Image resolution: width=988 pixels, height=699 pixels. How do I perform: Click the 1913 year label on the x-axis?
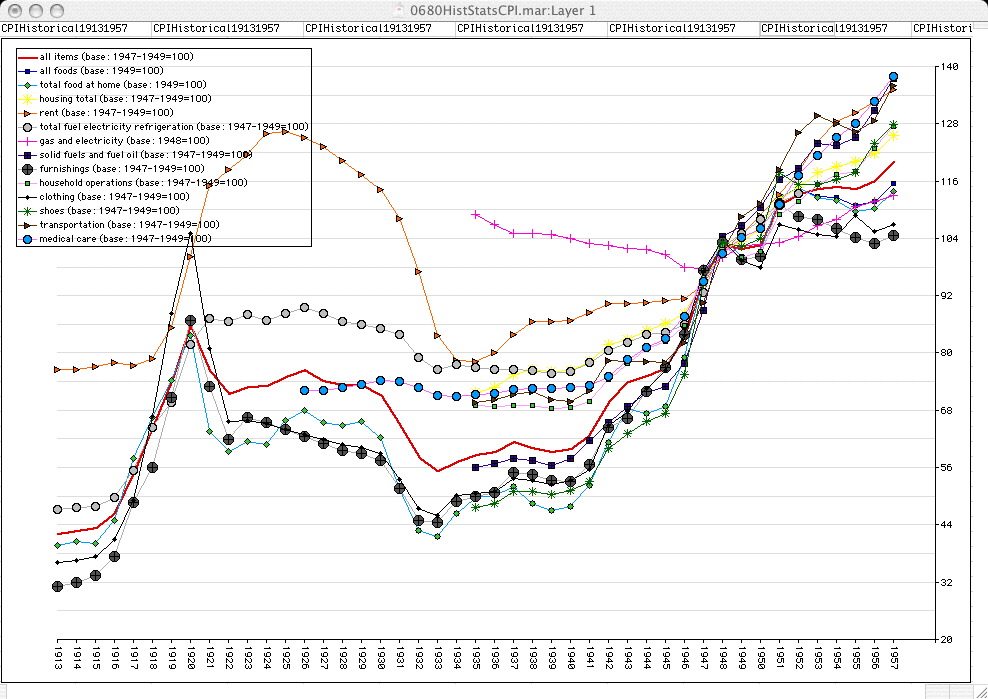click(58, 659)
